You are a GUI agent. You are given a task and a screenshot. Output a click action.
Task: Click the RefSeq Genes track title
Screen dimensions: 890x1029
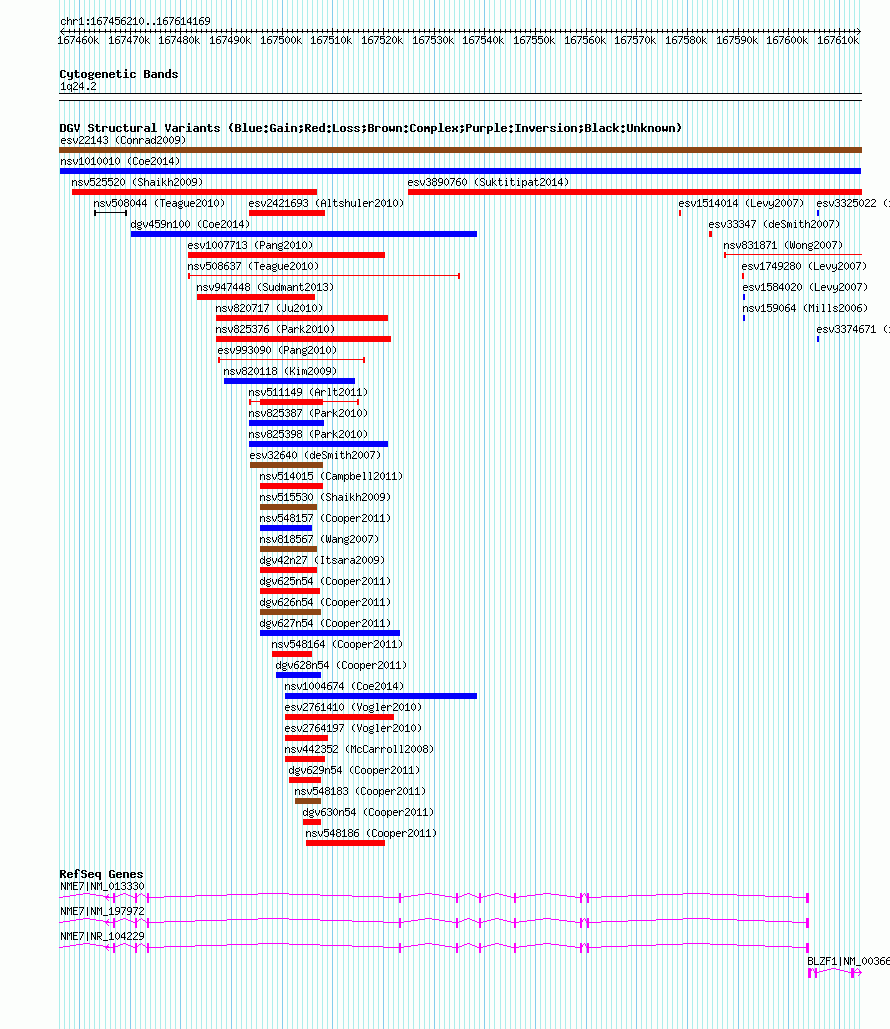coord(101,874)
